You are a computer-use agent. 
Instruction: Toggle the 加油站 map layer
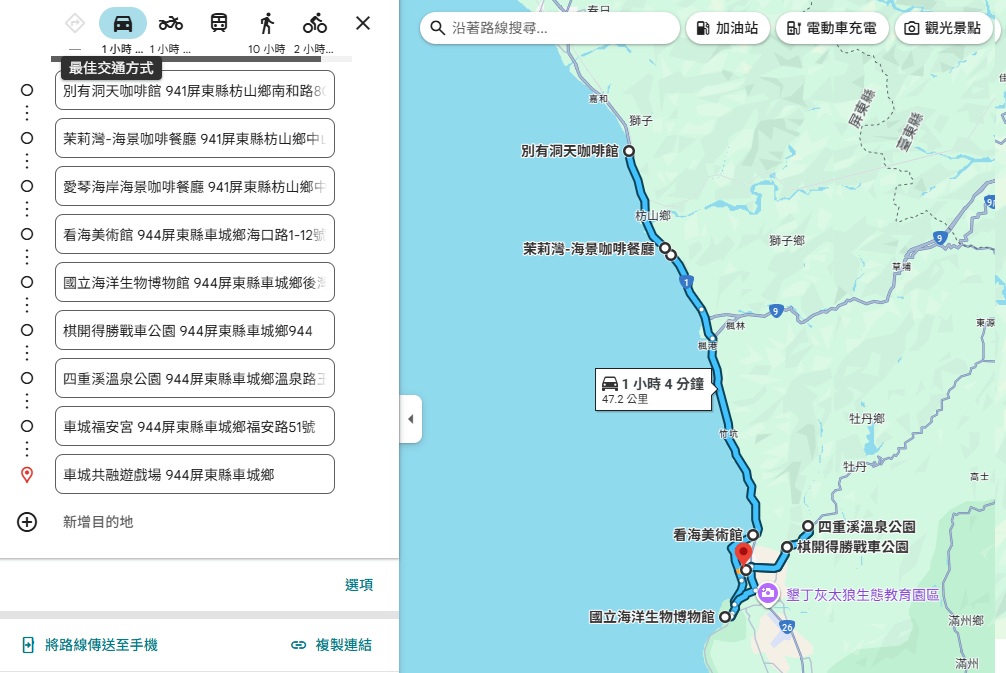[728, 28]
